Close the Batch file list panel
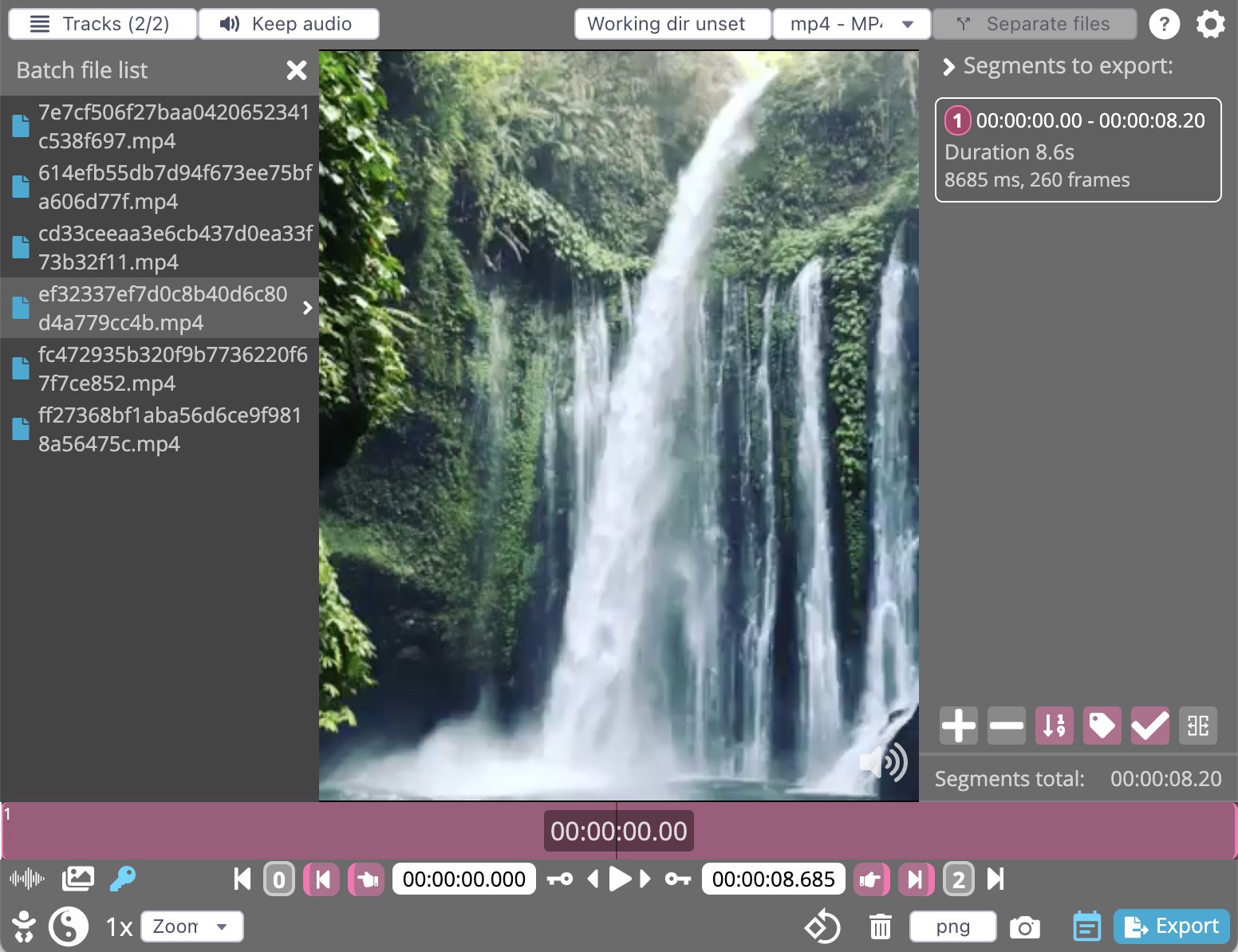Image resolution: width=1238 pixels, height=952 pixels. [297, 70]
